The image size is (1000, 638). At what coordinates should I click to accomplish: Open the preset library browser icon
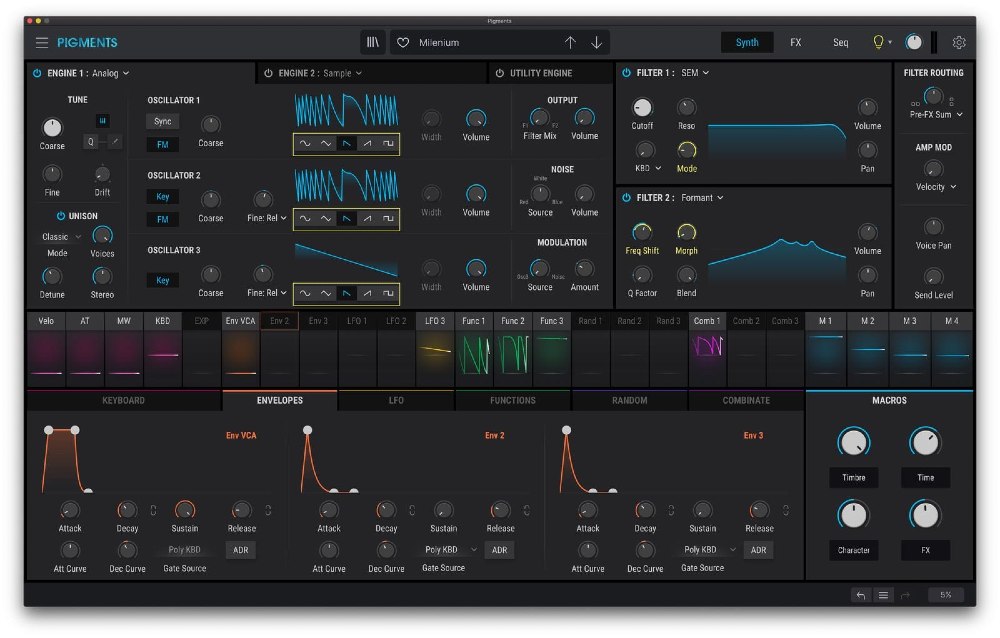373,43
